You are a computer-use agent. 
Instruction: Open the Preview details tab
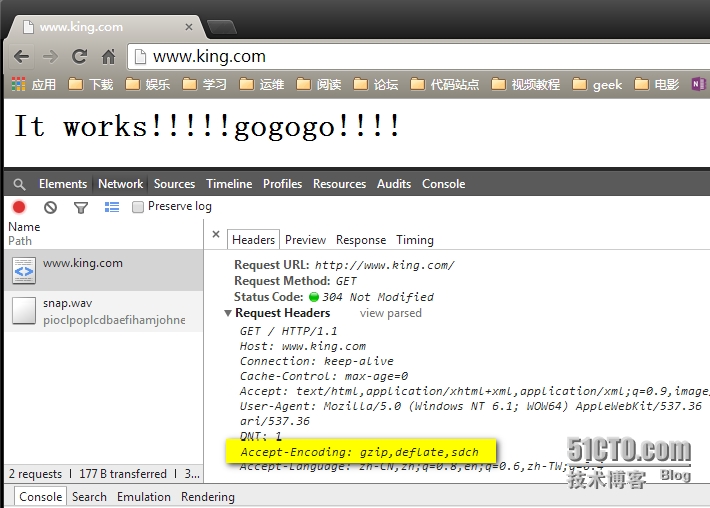306,240
